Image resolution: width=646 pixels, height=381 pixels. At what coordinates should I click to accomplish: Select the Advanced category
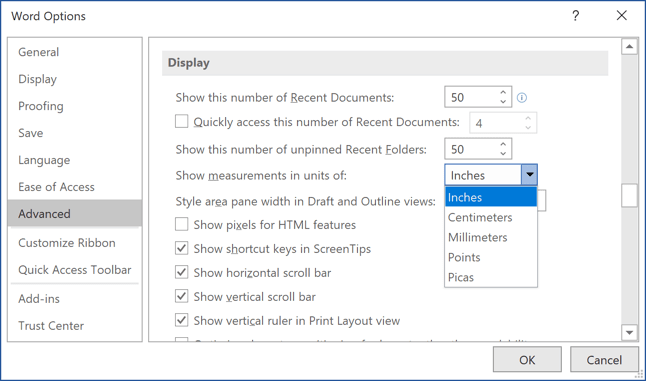[x=75, y=213]
